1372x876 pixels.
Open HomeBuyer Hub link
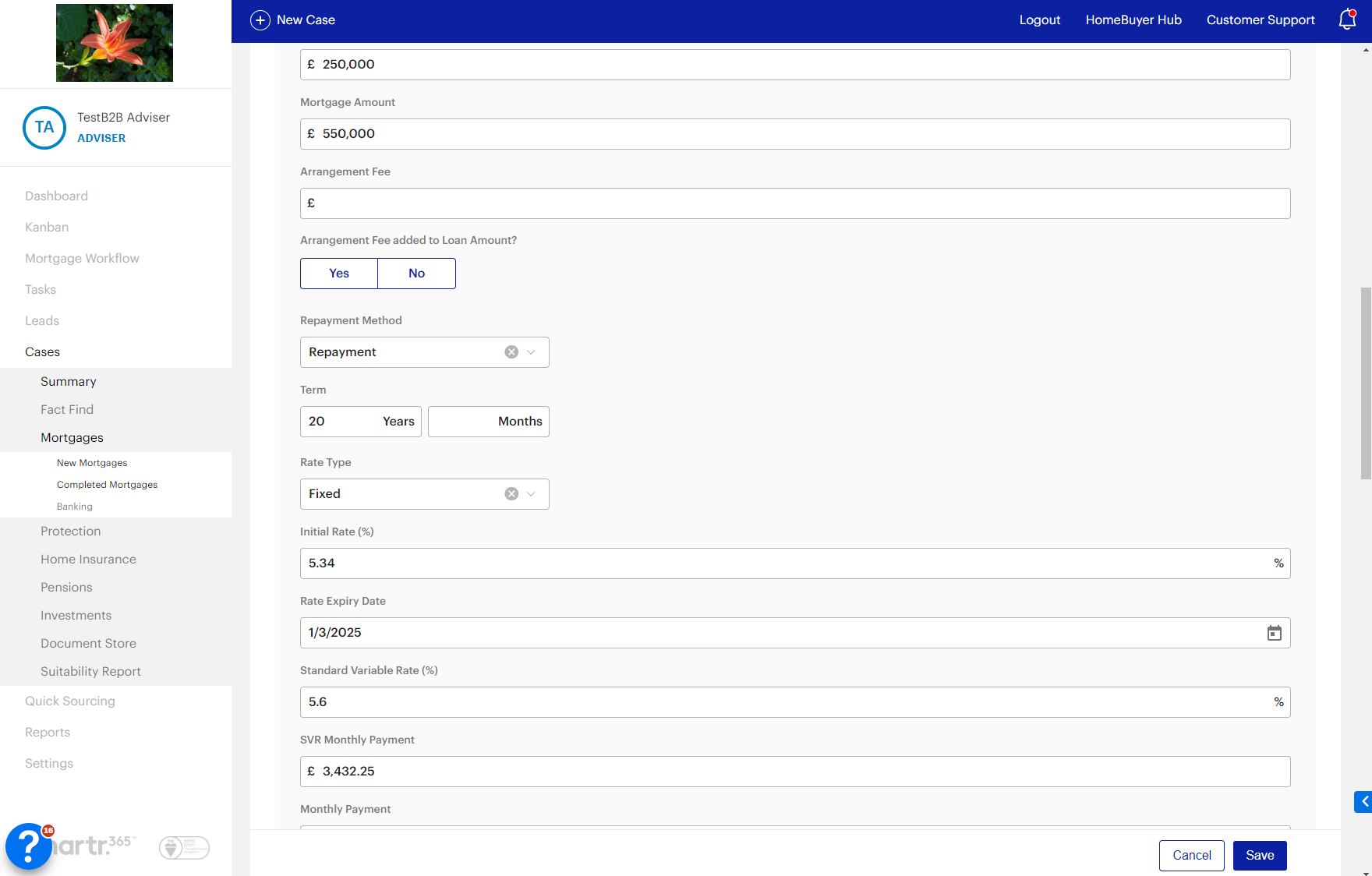(1133, 20)
